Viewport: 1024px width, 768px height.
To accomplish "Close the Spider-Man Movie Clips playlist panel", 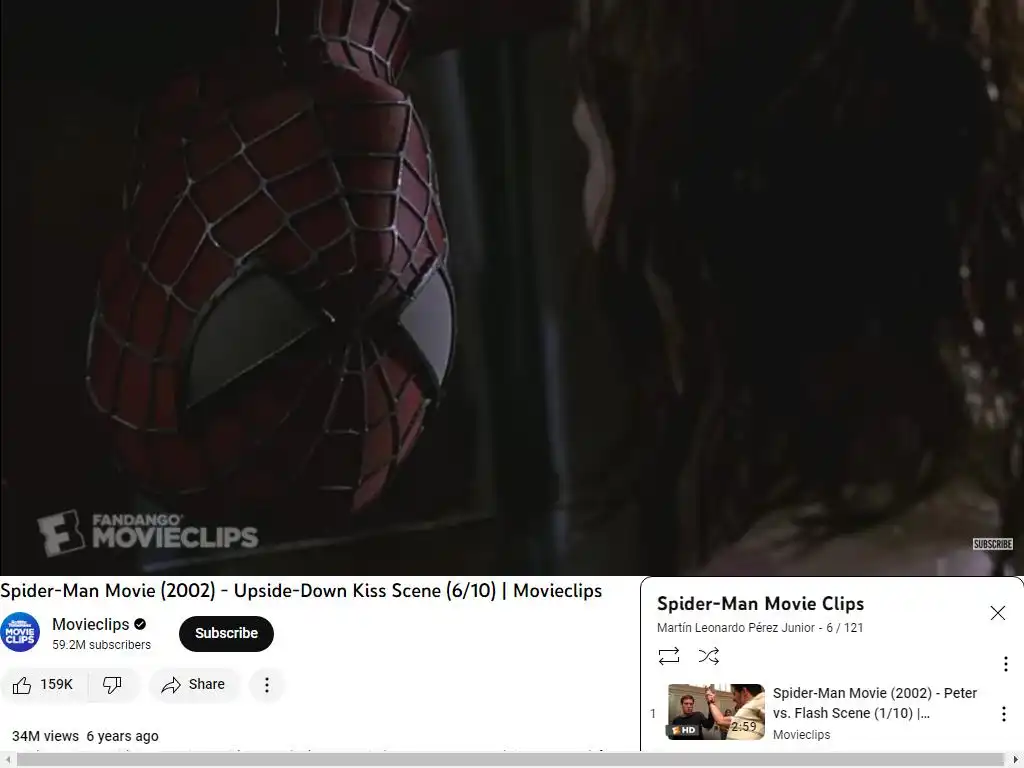I will tap(997, 613).
